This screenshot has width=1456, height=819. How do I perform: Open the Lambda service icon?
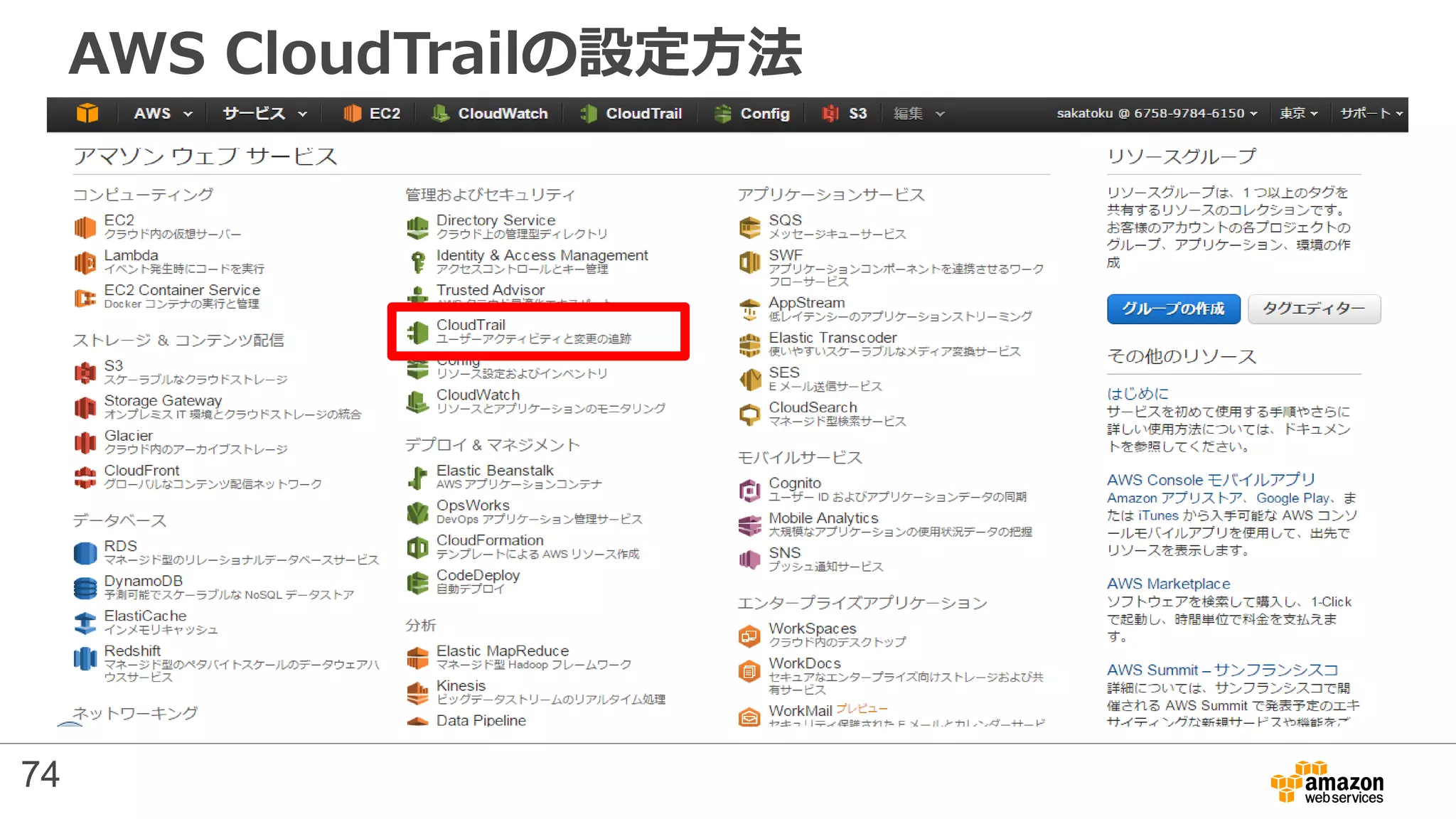coord(85,262)
